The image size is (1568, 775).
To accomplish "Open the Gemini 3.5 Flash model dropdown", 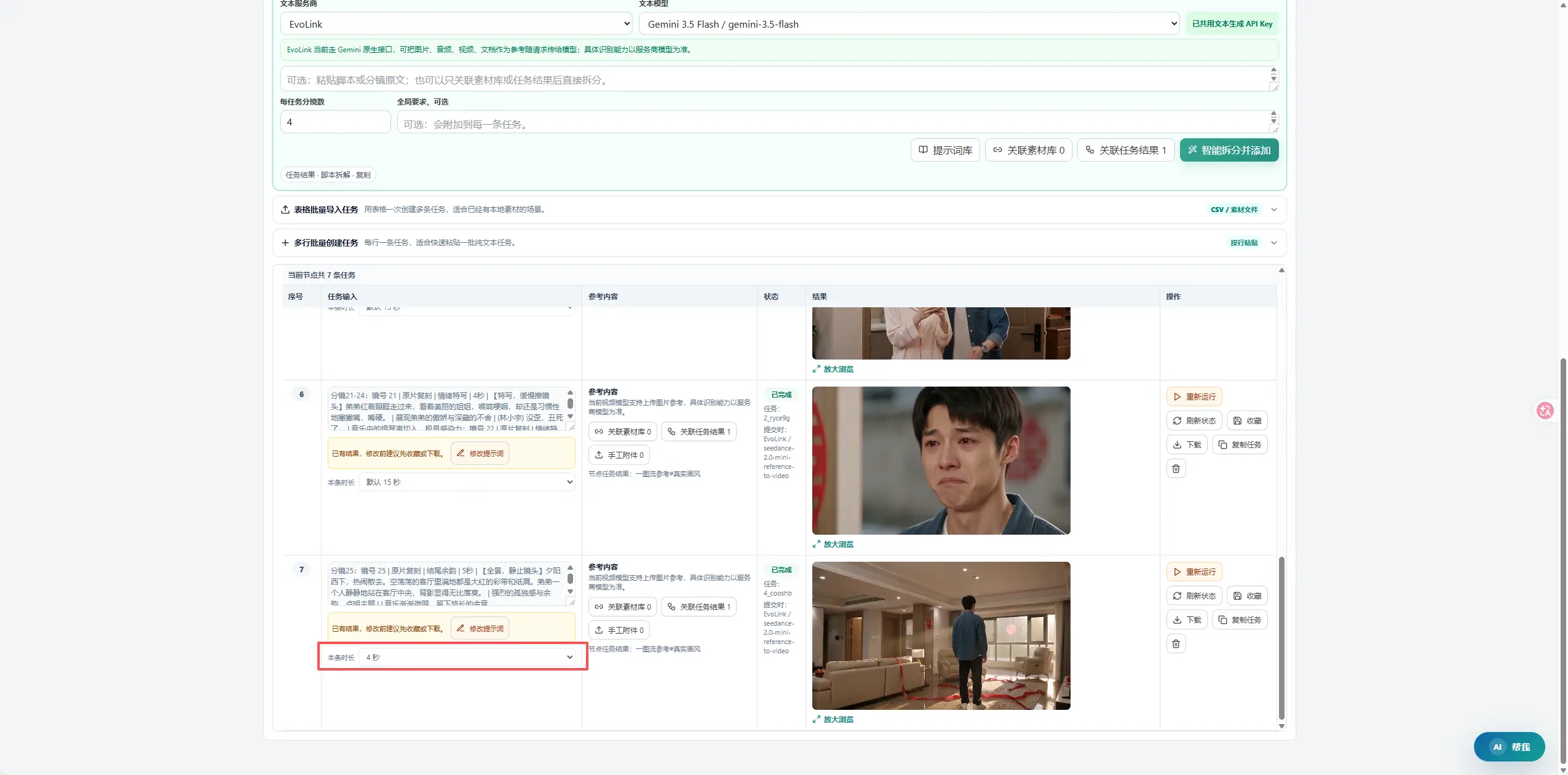I will coord(909,24).
